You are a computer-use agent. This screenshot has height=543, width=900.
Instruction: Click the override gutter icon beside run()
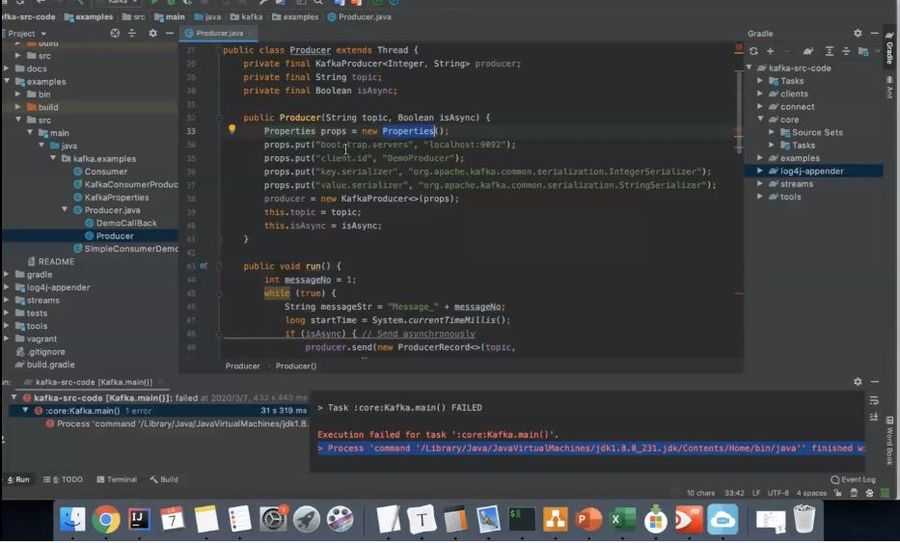pos(203,266)
